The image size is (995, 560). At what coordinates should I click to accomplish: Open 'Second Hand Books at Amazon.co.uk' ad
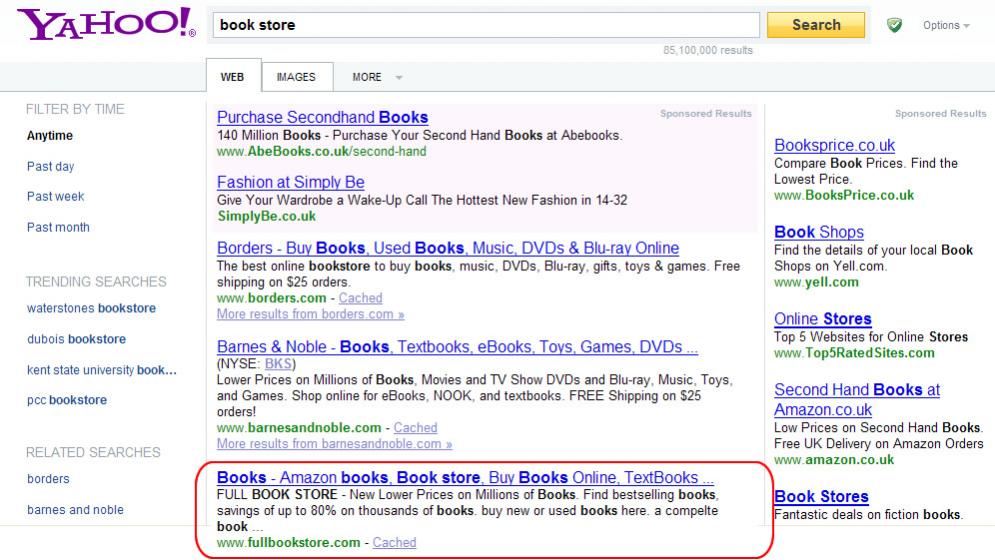(857, 399)
